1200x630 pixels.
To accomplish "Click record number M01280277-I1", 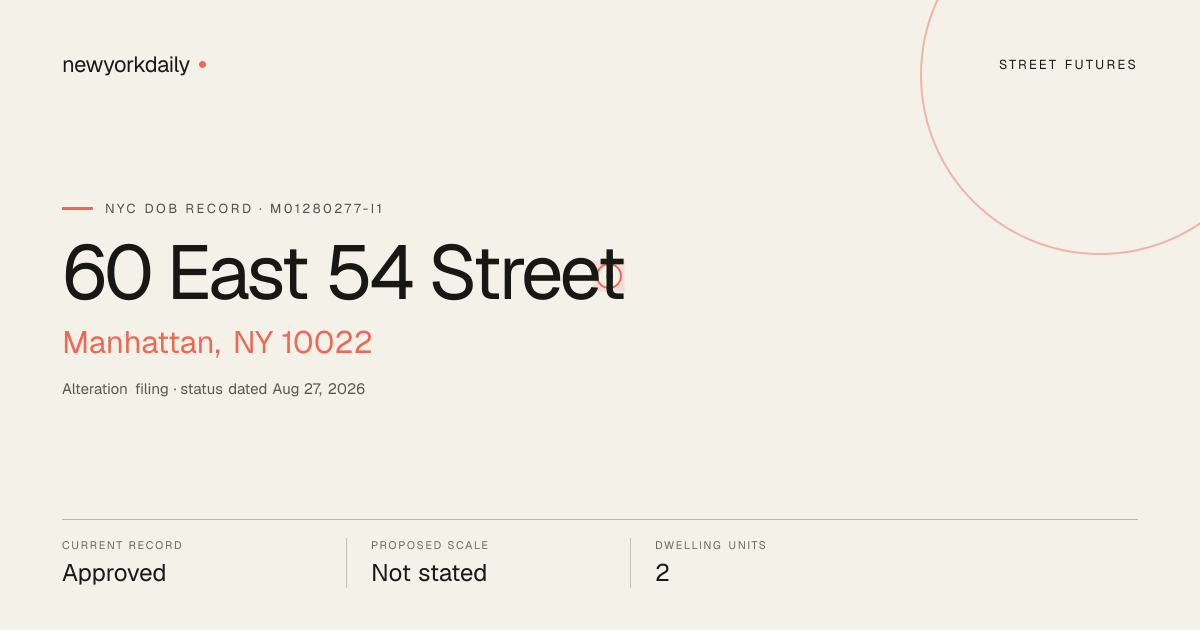I will (327, 209).
